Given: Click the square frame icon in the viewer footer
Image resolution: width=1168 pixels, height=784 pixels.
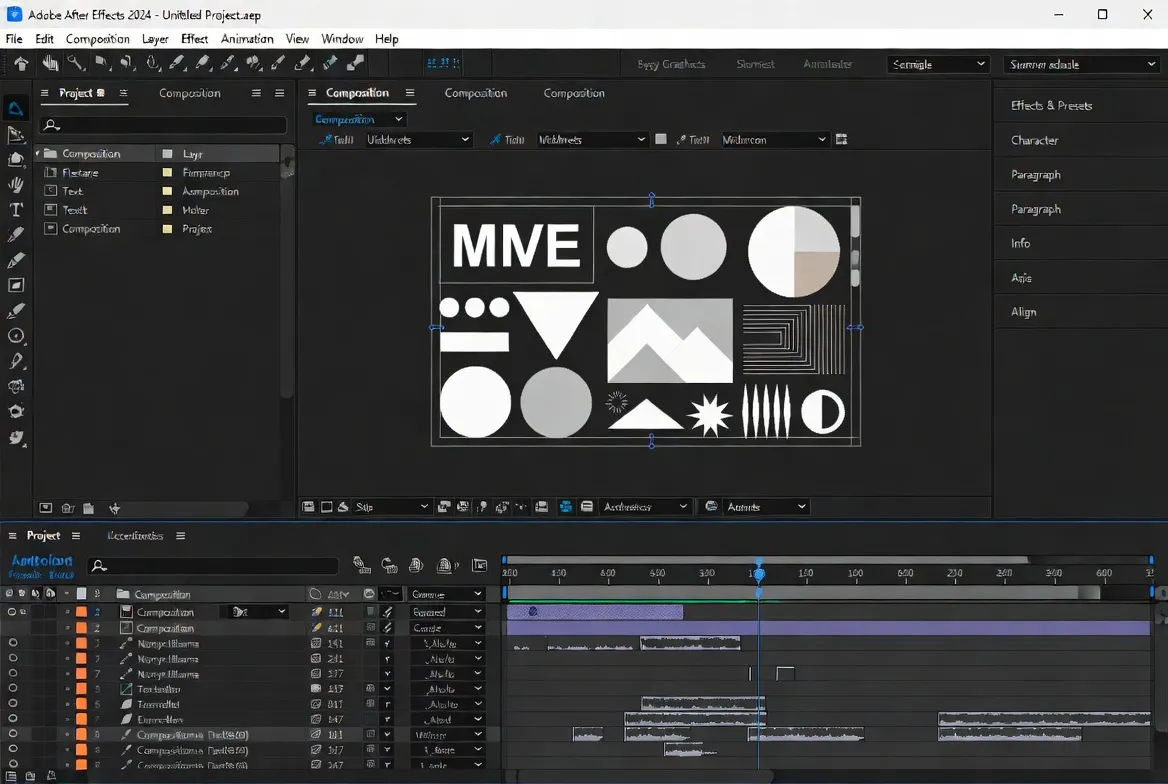Looking at the screenshot, I should (x=326, y=507).
